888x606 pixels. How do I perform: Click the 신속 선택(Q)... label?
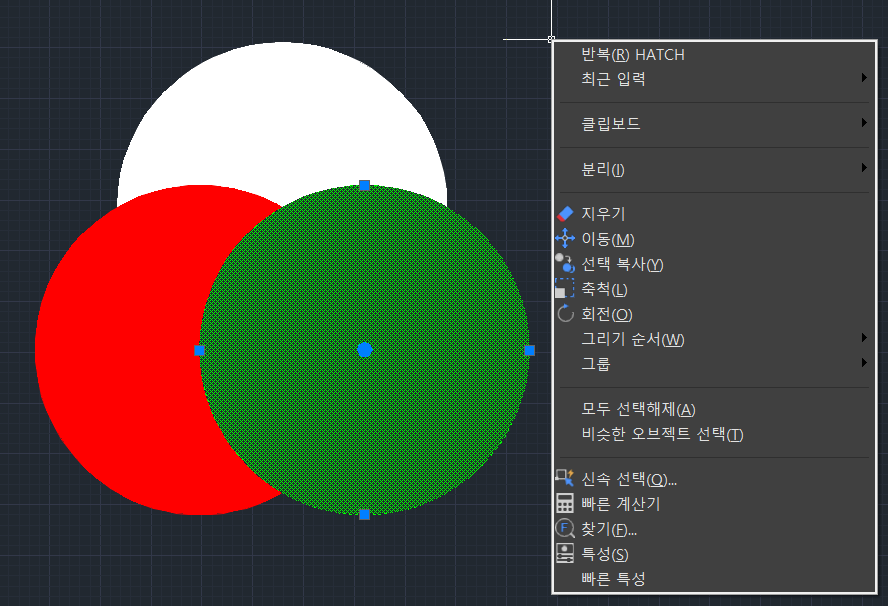(629, 479)
